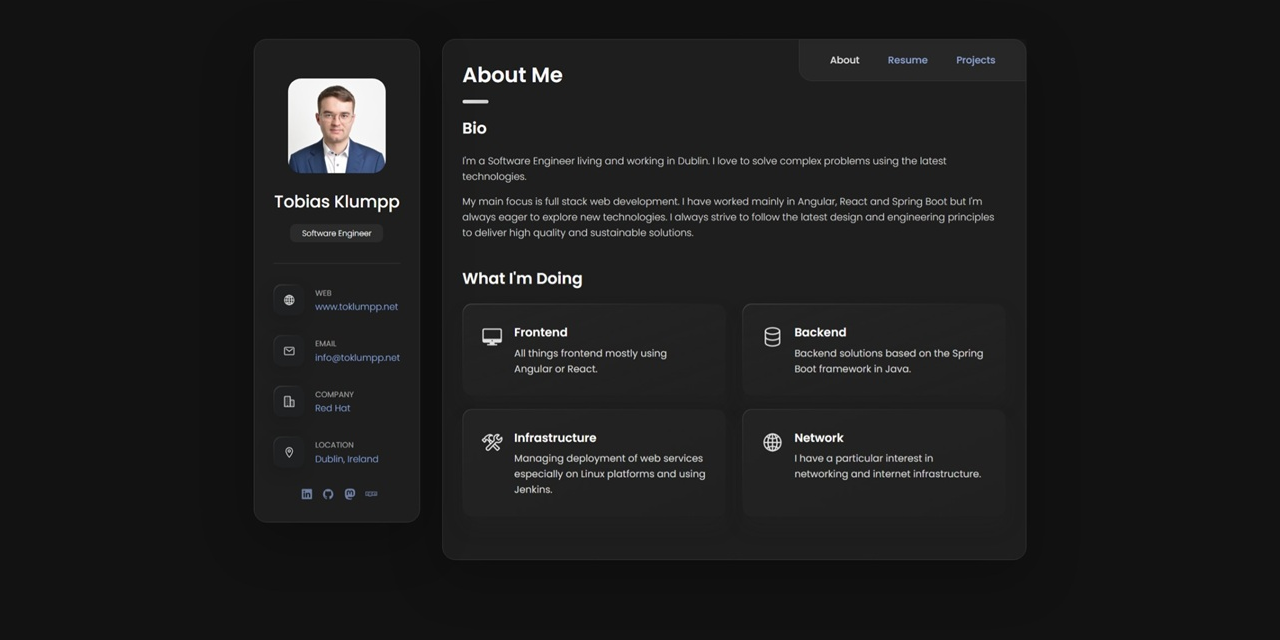Select the envelope icon beside EMAIL
The width and height of the screenshot is (1280, 640).
click(x=289, y=350)
